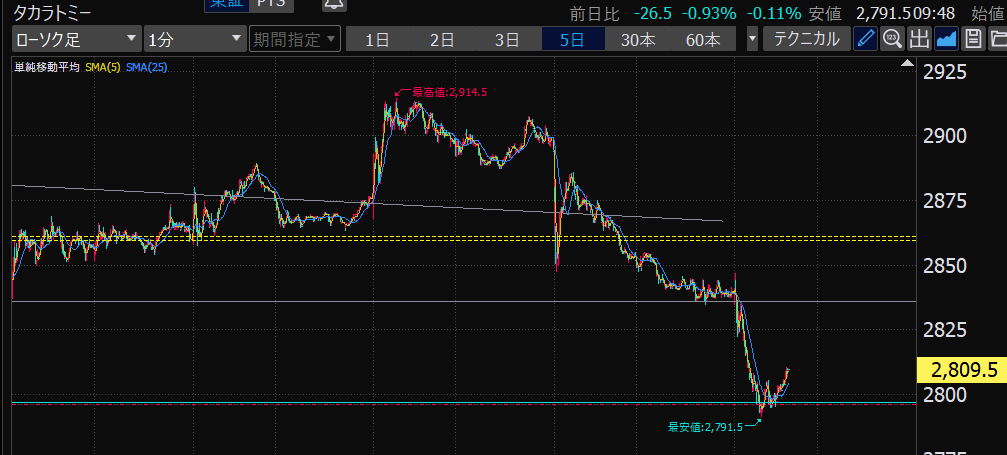Open the ローソク足 chart type dropdown
1007x455 pixels.
tap(76, 40)
